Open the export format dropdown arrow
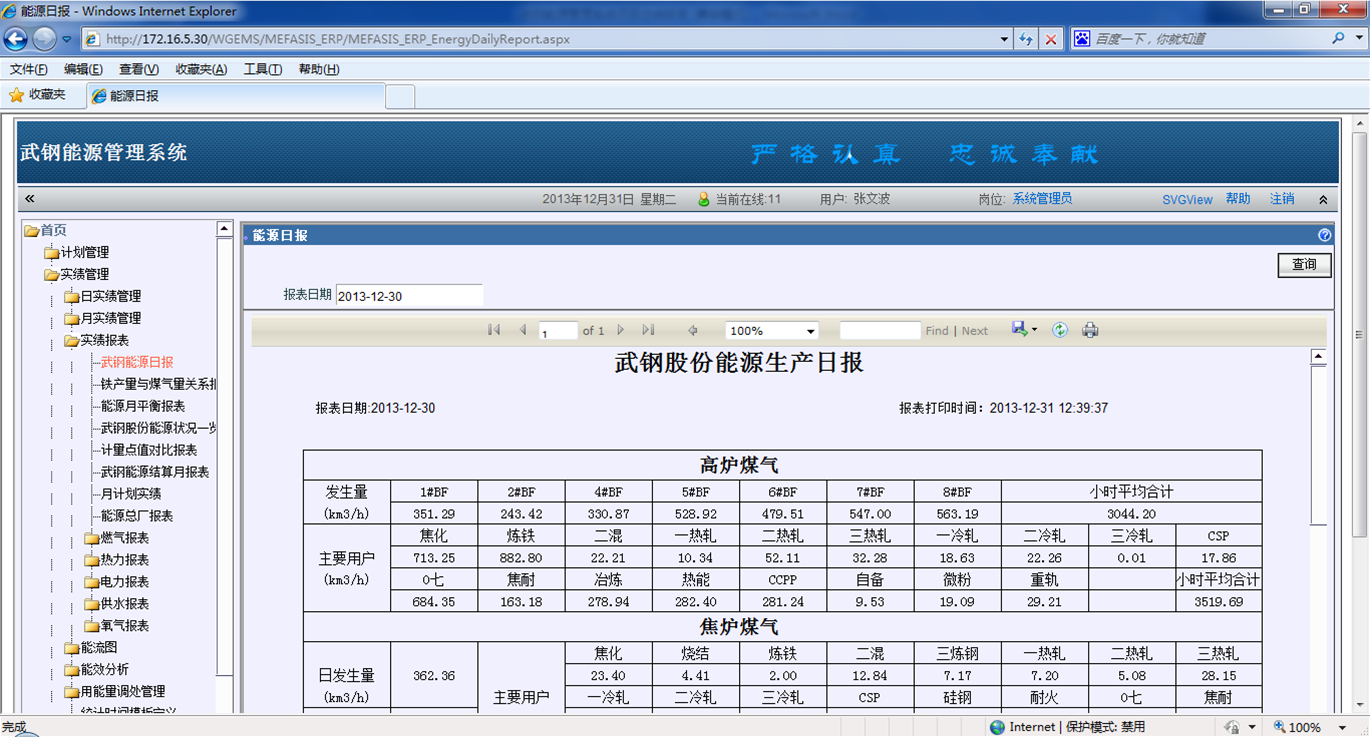The image size is (1370, 737). point(1034,330)
